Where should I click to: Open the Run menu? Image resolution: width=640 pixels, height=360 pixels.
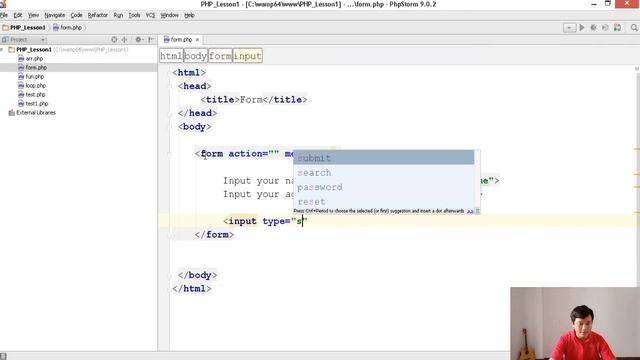(x=118, y=15)
